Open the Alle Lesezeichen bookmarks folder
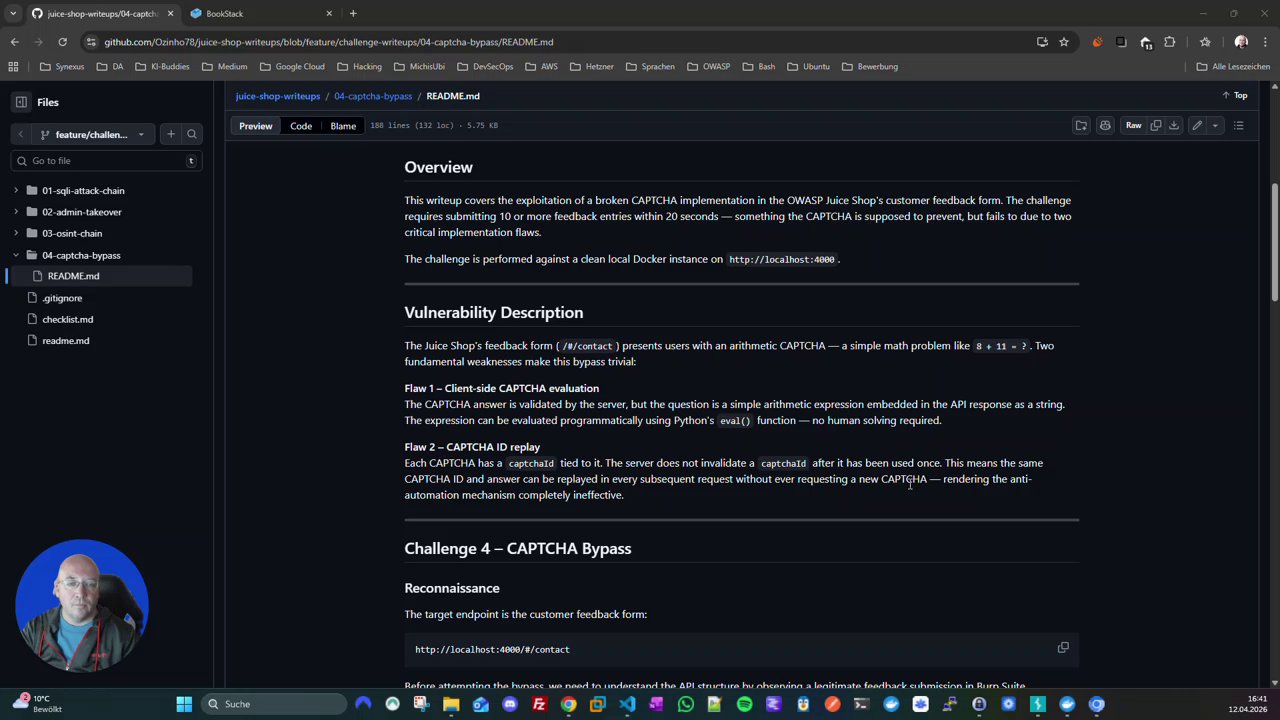 1233,66
